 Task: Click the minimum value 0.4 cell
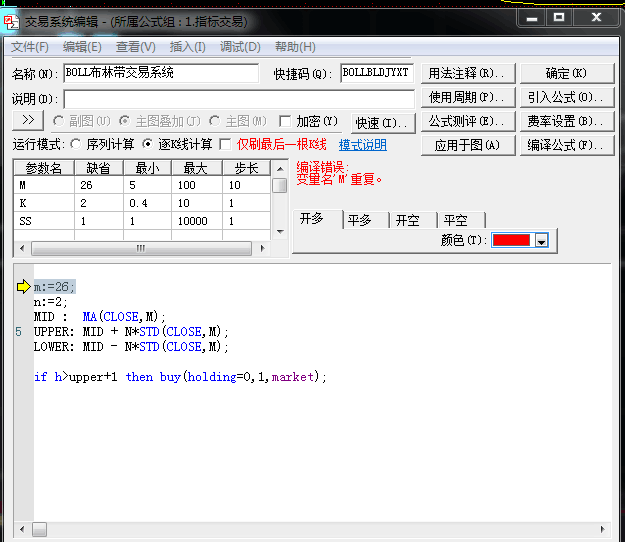(x=147, y=203)
